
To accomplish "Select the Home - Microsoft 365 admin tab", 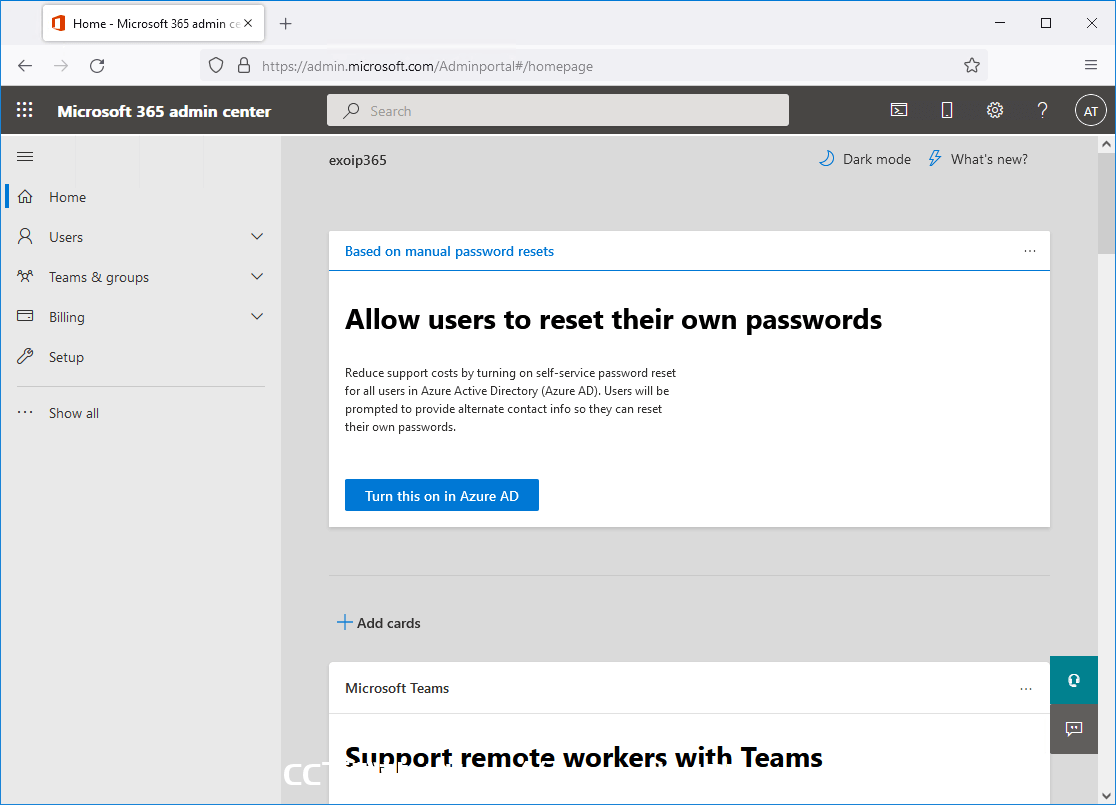I will [x=153, y=23].
